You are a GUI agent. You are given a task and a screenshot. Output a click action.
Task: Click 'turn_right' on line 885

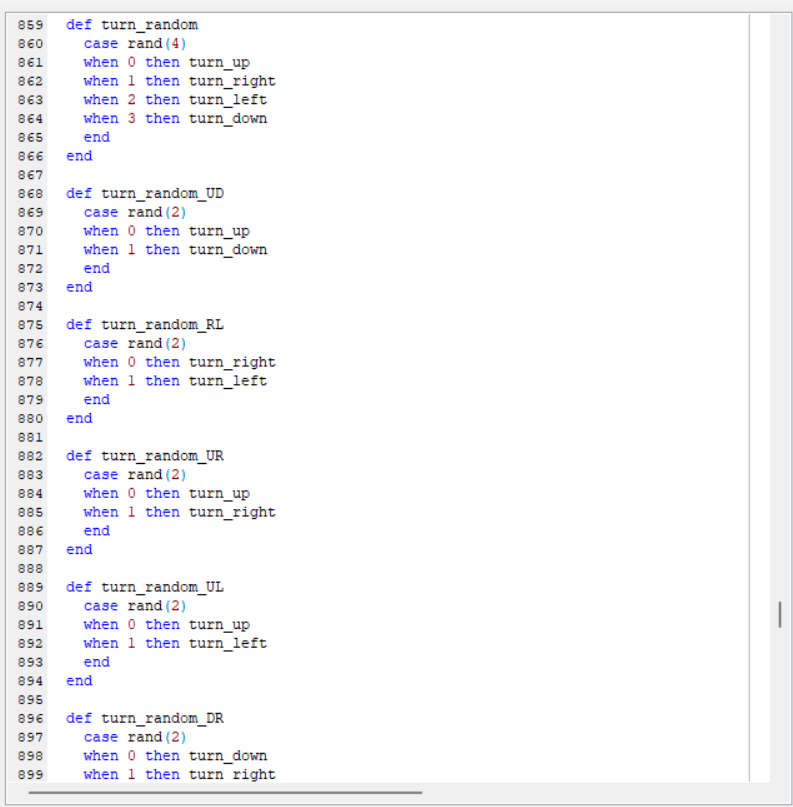click(x=232, y=512)
